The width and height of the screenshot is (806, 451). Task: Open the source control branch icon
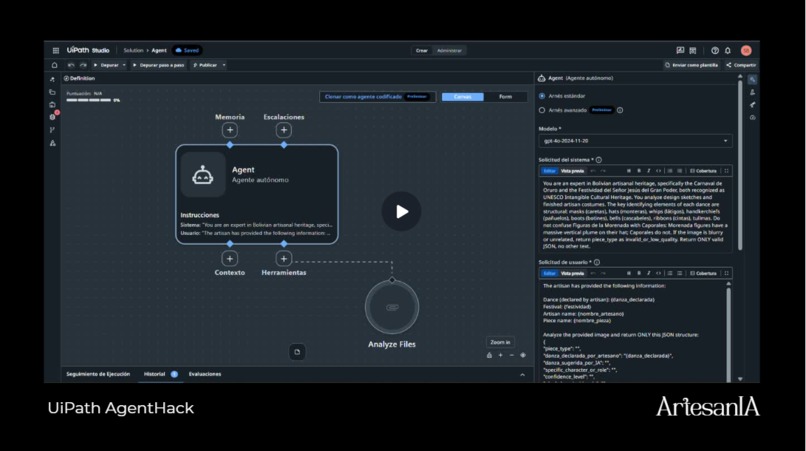(x=52, y=130)
